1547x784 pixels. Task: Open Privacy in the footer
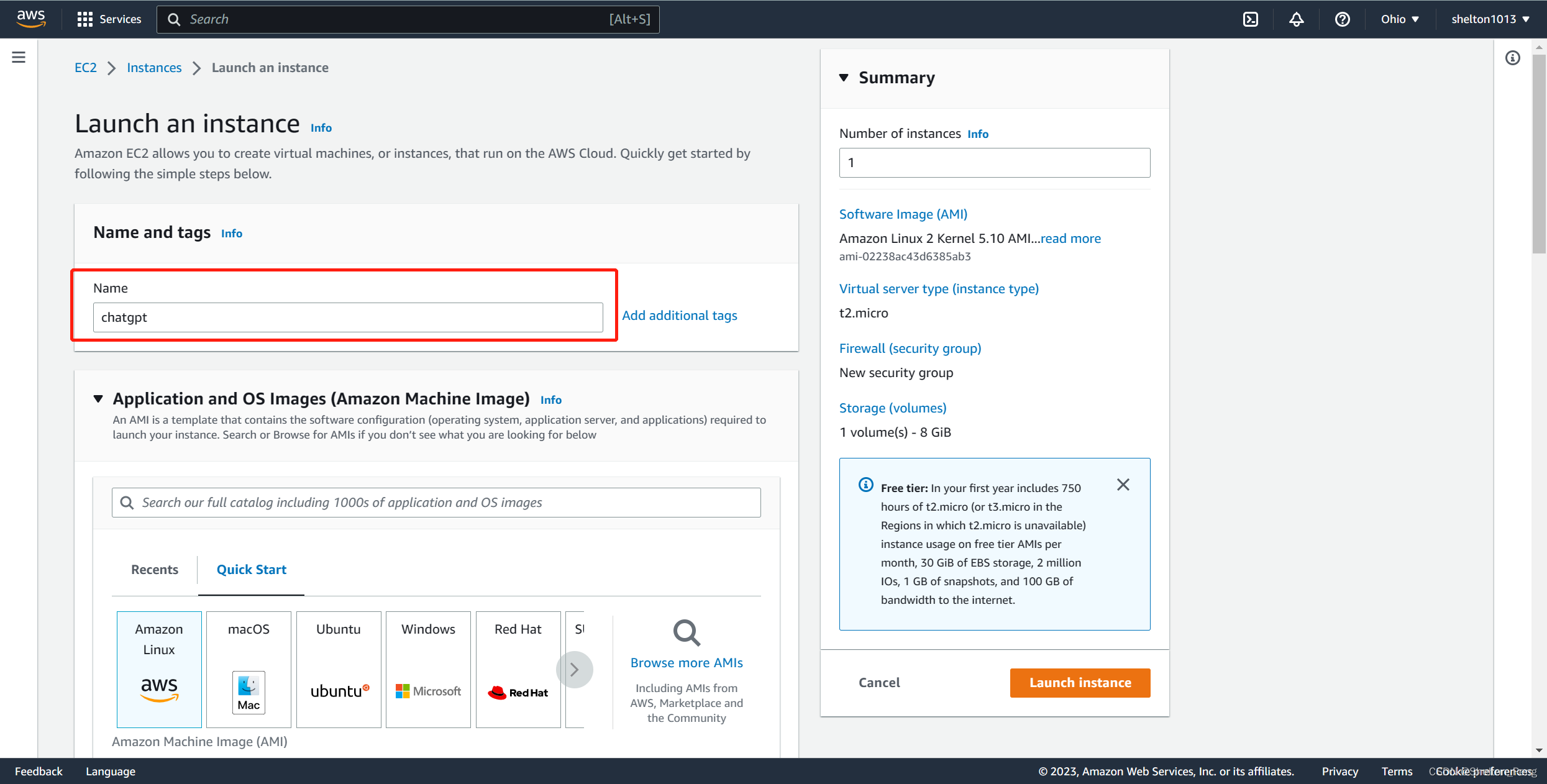(1340, 772)
